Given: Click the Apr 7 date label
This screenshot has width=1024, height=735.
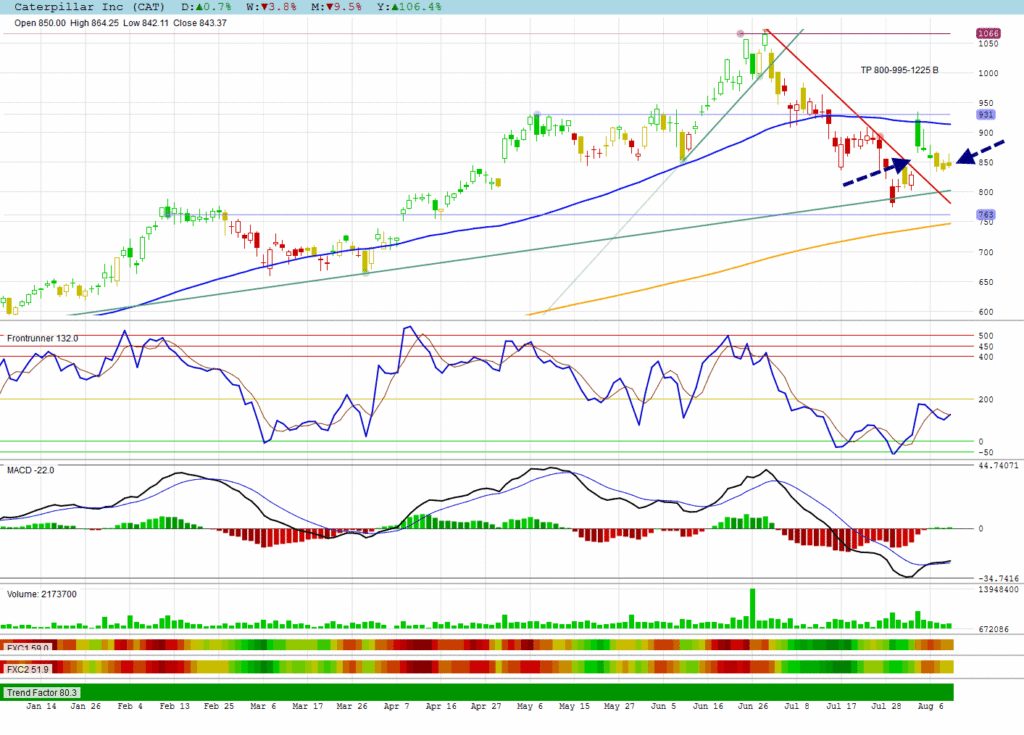Looking at the screenshot, I should [x=396, y=706].
